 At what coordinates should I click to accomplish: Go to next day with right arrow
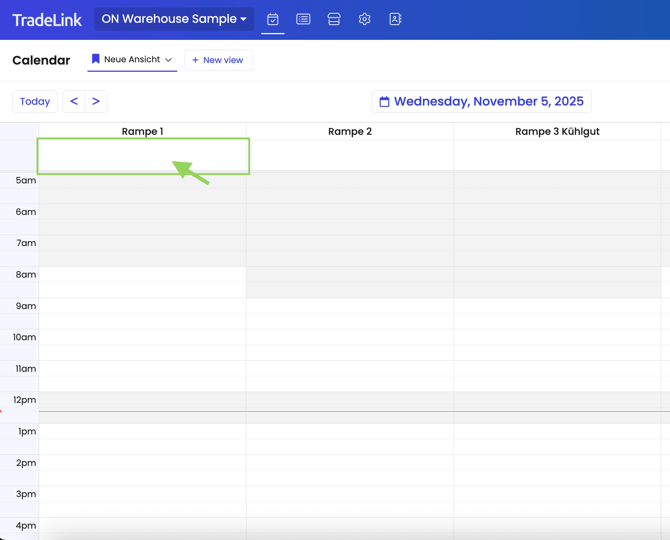click(x=96, y=101)
